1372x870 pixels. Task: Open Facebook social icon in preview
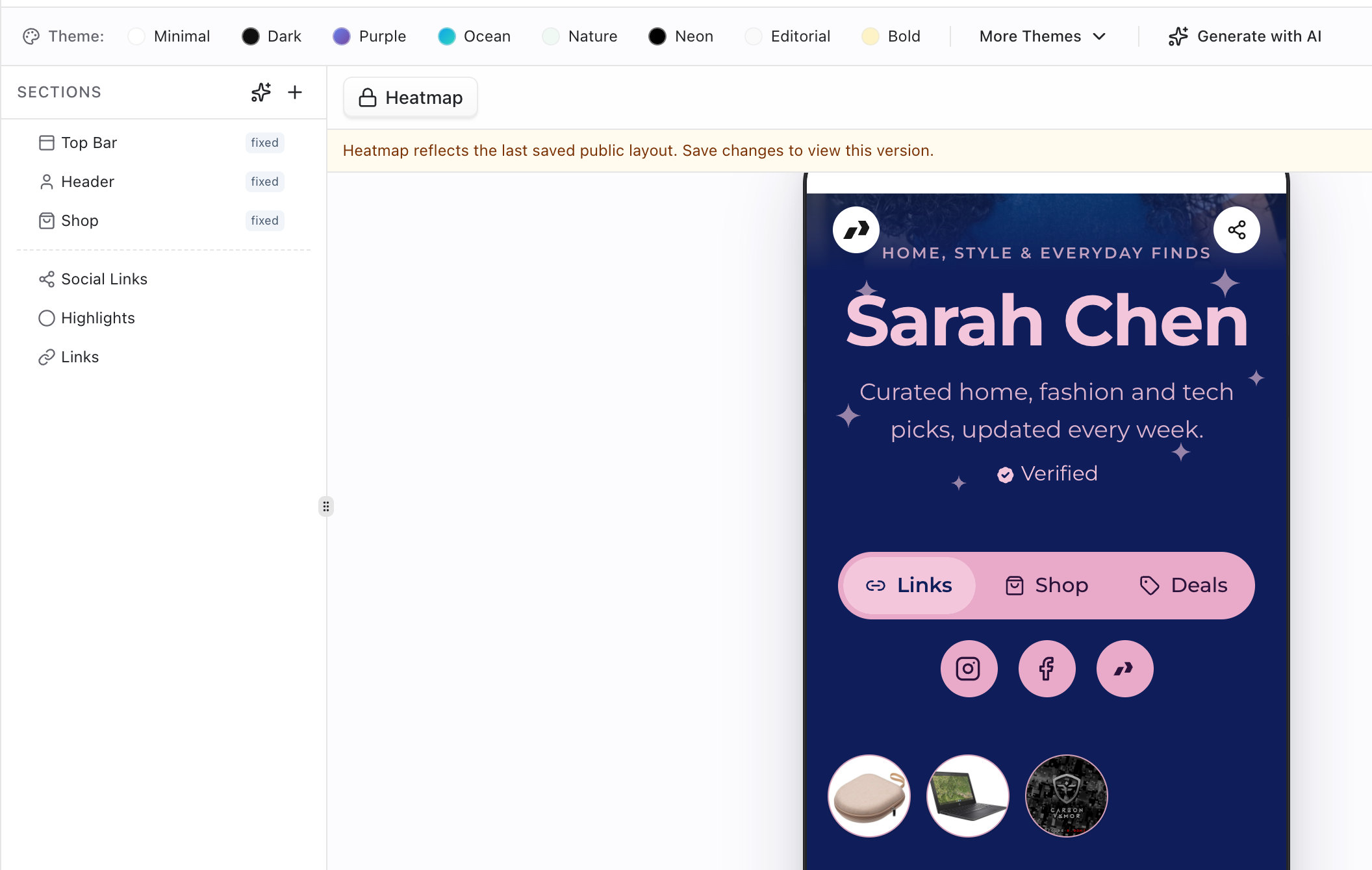(x=1047, y=669)
